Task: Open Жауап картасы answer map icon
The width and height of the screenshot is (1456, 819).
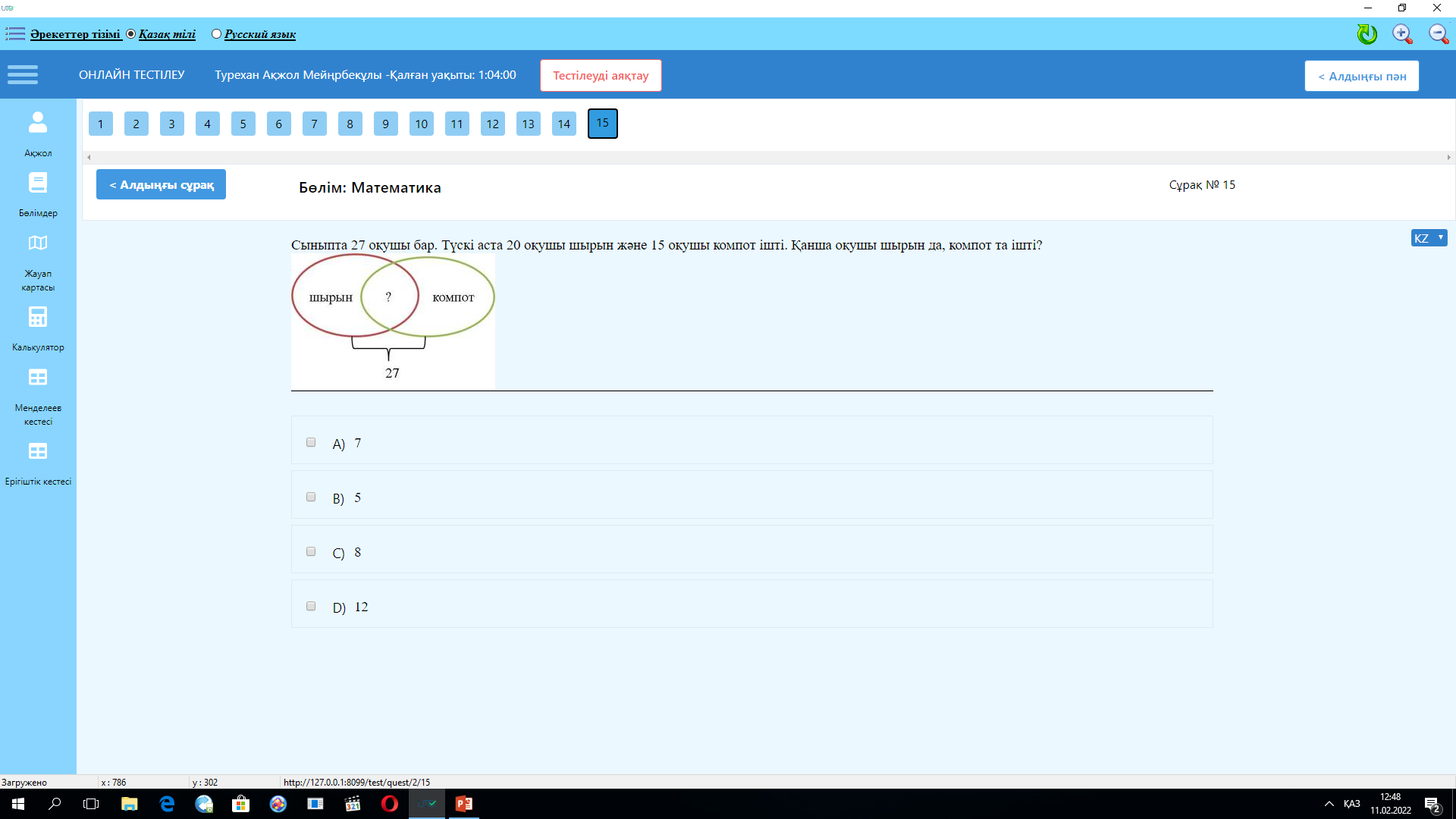Action: (37, 243)
